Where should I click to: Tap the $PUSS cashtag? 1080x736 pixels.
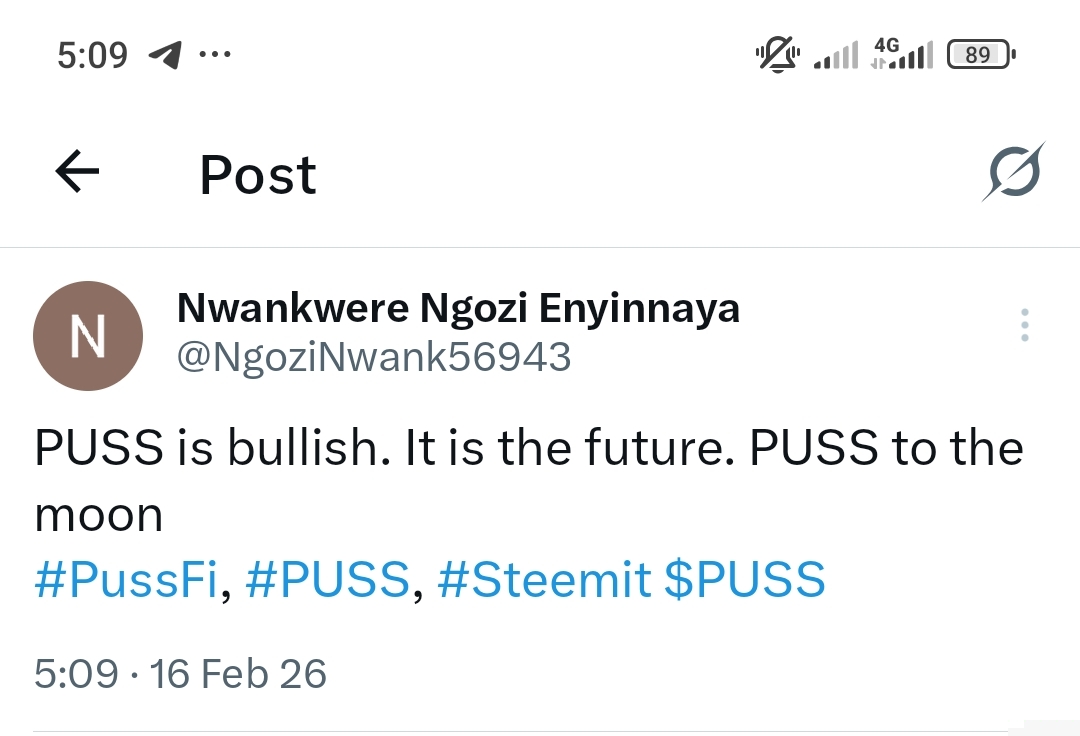click(745, 581)
